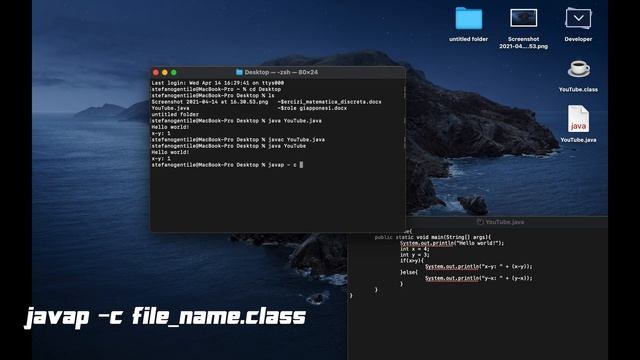Click the 'javap - c' prompt line
This screenshot has height=360, width=640.
(227, 165)
